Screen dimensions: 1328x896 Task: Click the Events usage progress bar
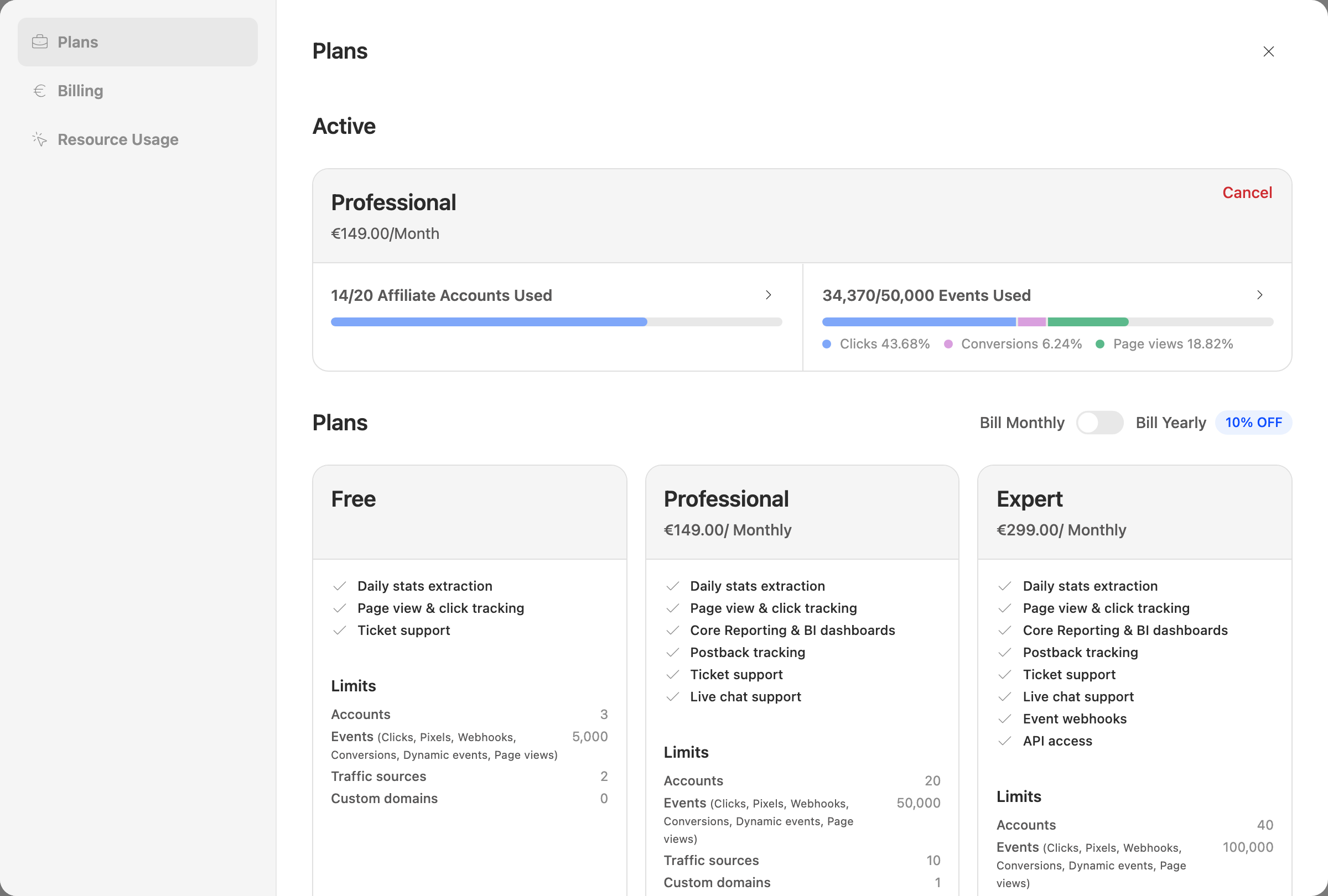click(x=1047, y=322)
